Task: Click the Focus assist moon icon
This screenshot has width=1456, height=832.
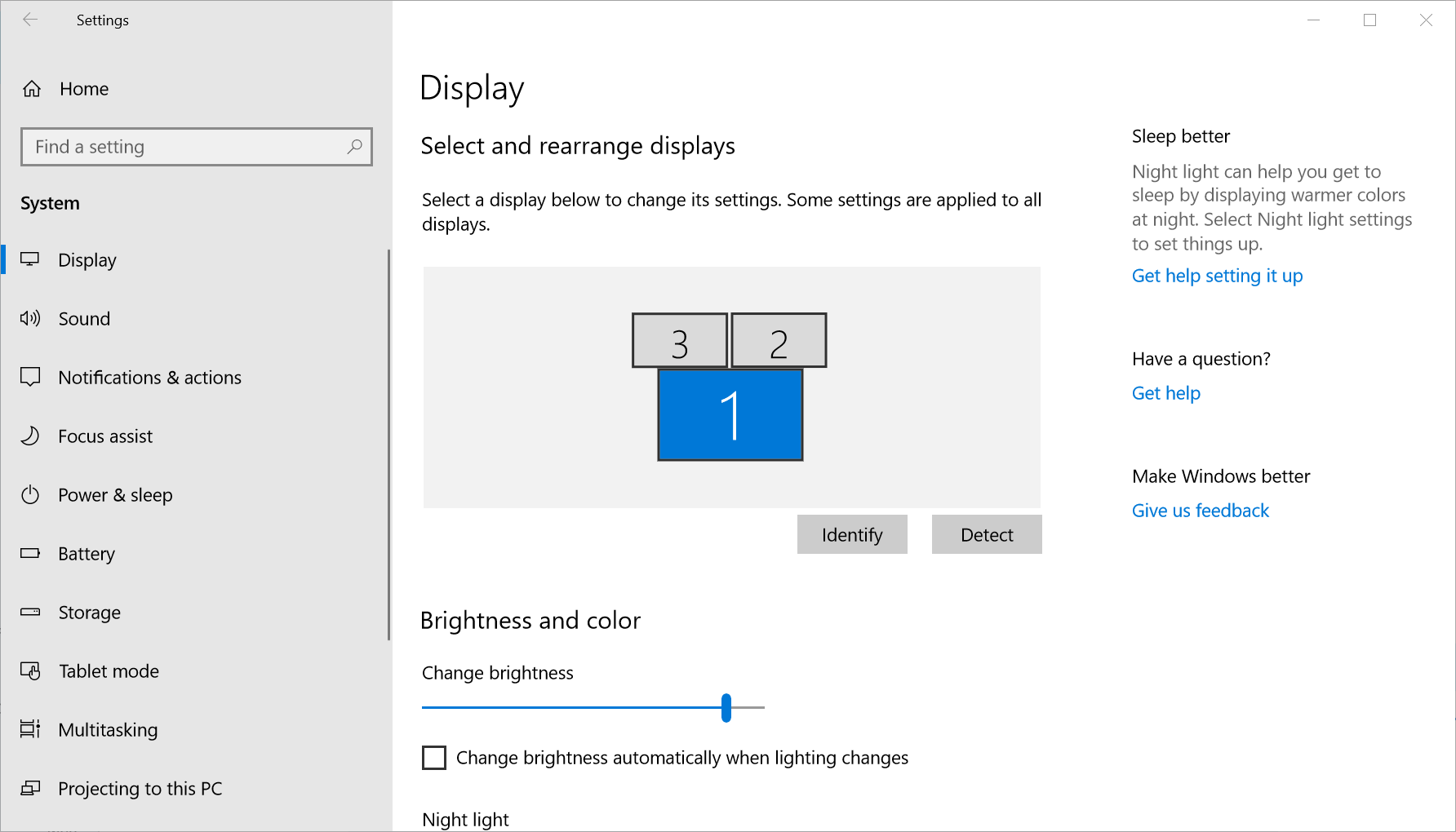Action: pyautogui.click(x=30, y=436)
